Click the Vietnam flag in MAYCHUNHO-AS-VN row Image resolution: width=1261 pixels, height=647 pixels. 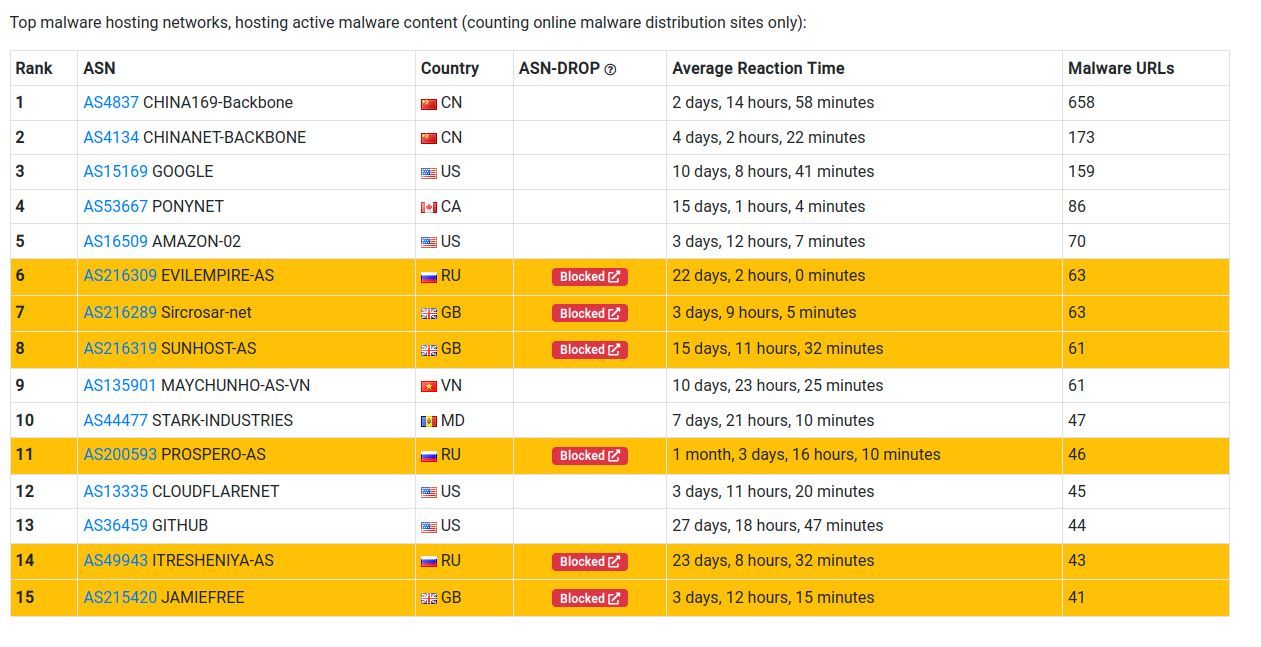pyautogui.click(x=429, y=386)
